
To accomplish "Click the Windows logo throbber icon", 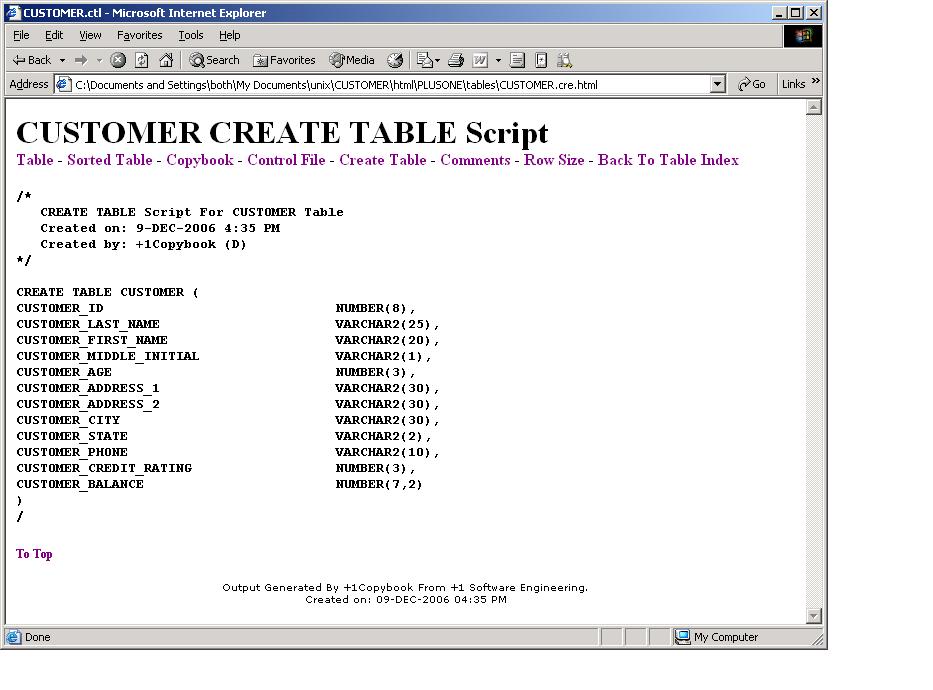I will click(x=803, y=36).
